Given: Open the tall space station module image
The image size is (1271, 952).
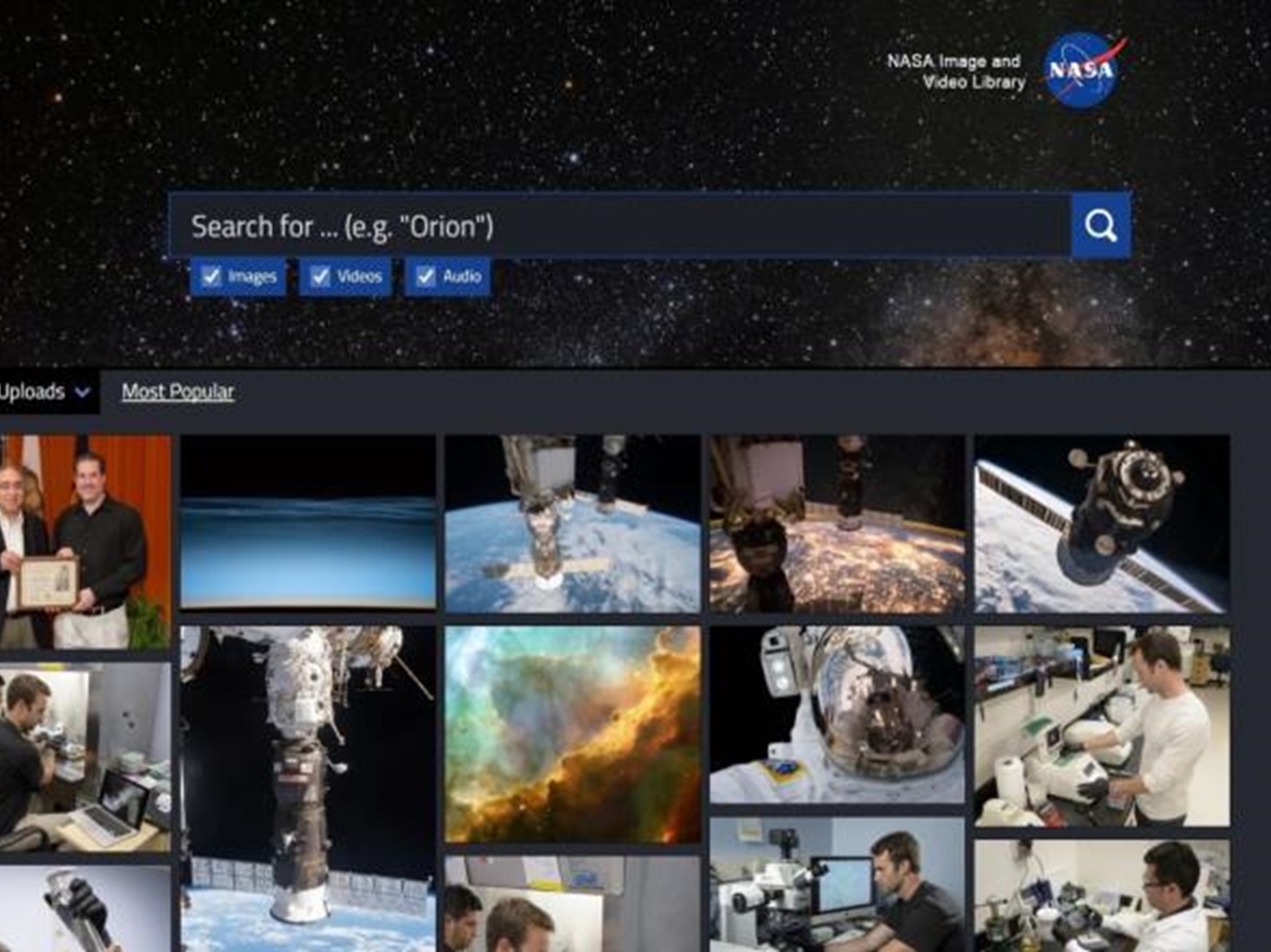Looking at the screenshot, I should tap(308, 789).
